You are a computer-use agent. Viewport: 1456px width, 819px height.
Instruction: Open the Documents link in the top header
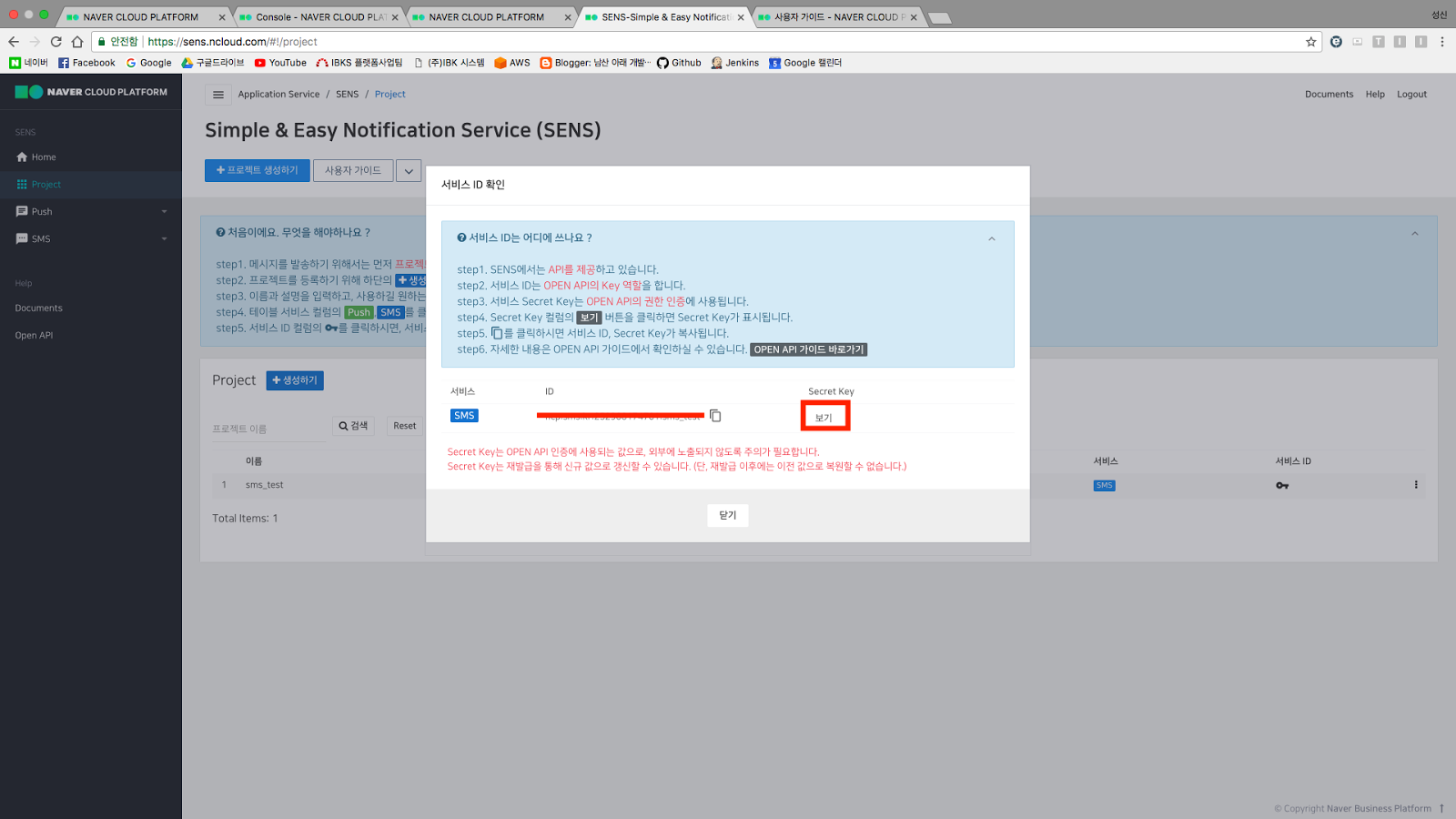(x=1330, y=95)
